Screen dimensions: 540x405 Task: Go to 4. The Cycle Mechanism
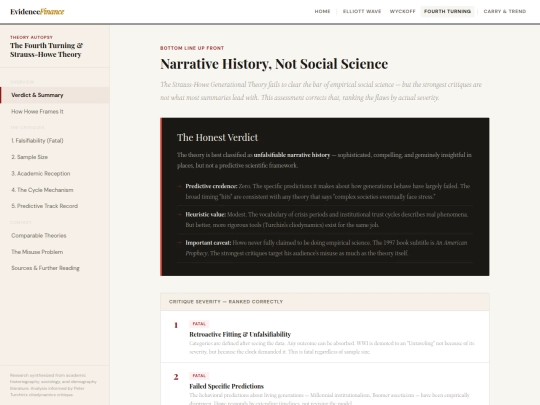(55, 190)
